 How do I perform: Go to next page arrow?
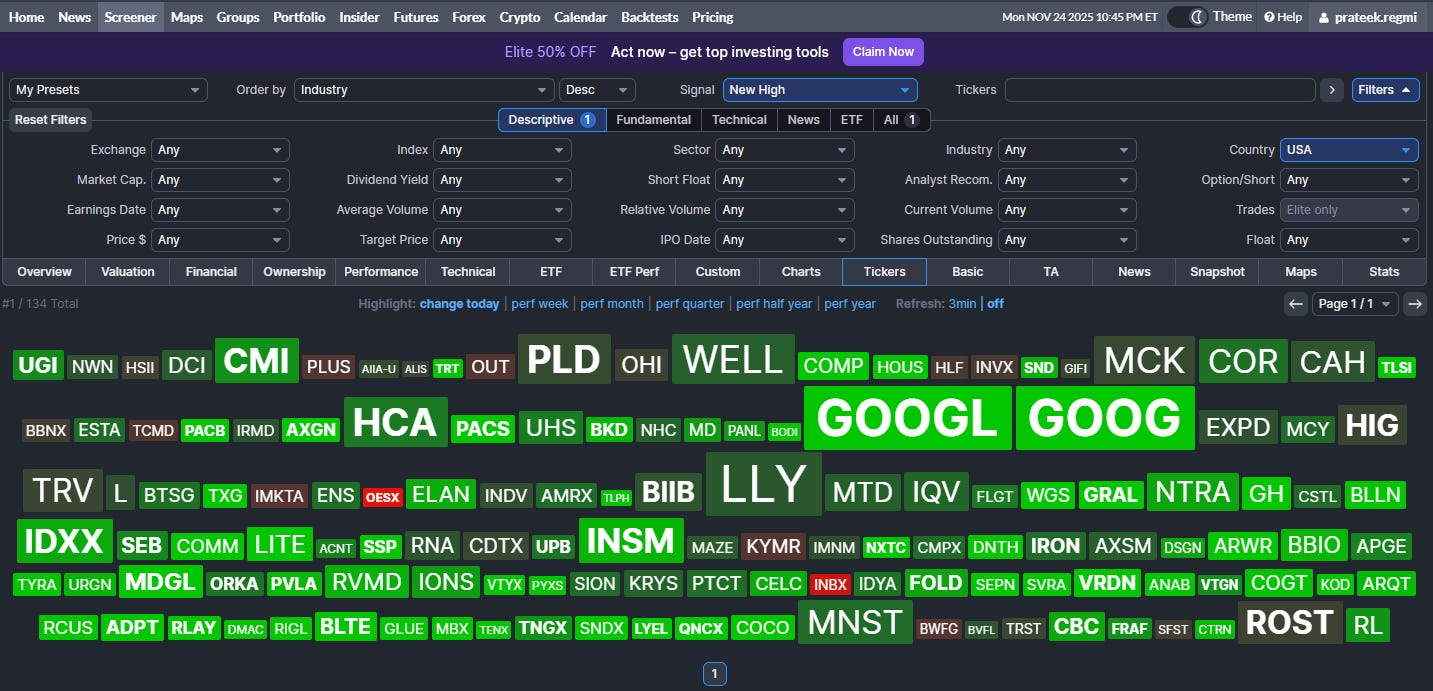click(x=1414, y=304)
